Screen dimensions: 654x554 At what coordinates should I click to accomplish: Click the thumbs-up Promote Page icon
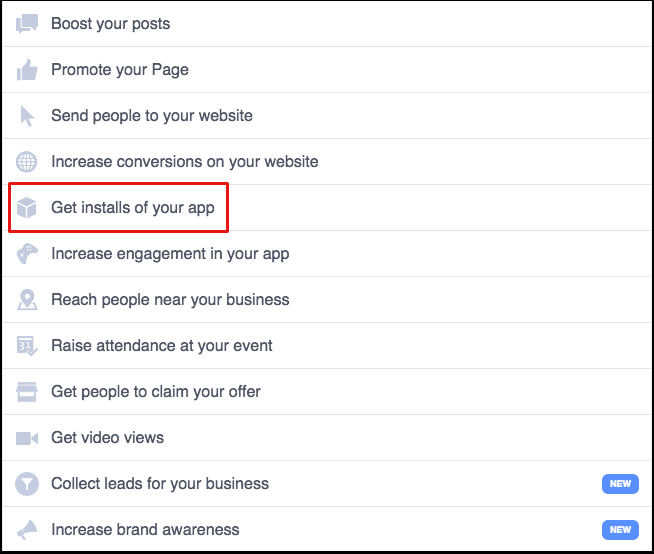coord(27,70)
